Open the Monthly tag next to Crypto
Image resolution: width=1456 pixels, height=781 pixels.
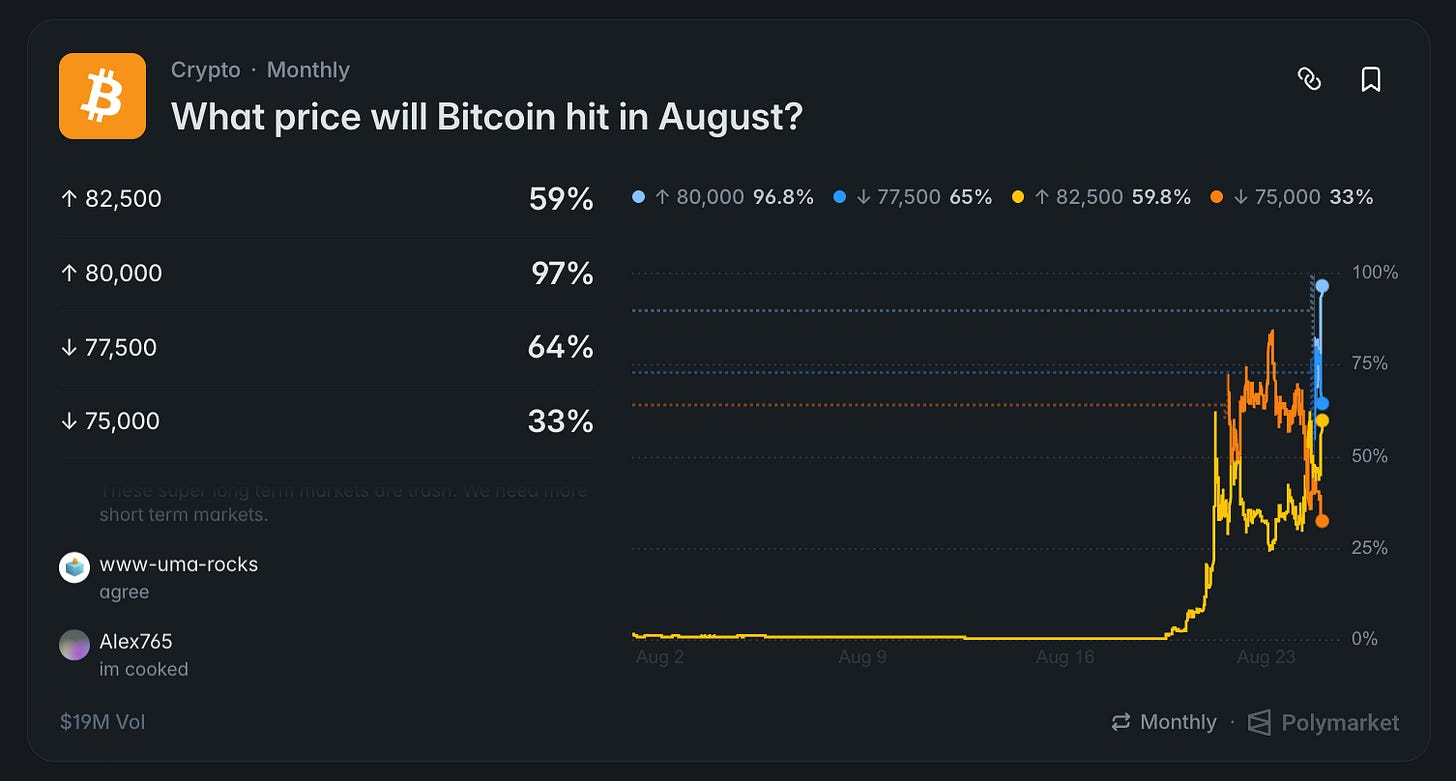(308, 70)
